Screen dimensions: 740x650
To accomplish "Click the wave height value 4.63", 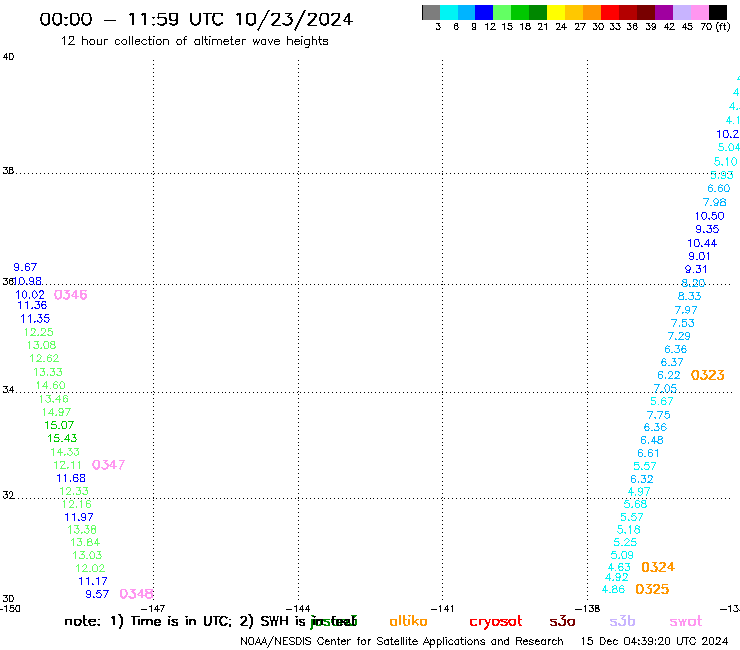I will (x=619, y=567).
